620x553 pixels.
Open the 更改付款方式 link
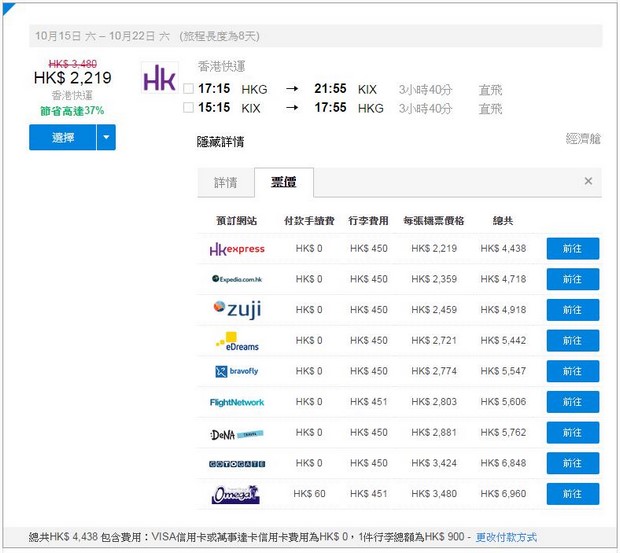[506, 537]
